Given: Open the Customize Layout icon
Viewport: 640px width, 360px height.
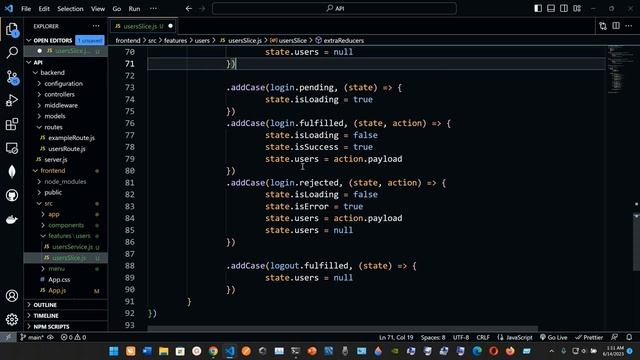Looking at the screenshot, I should (x=577, y=9).
